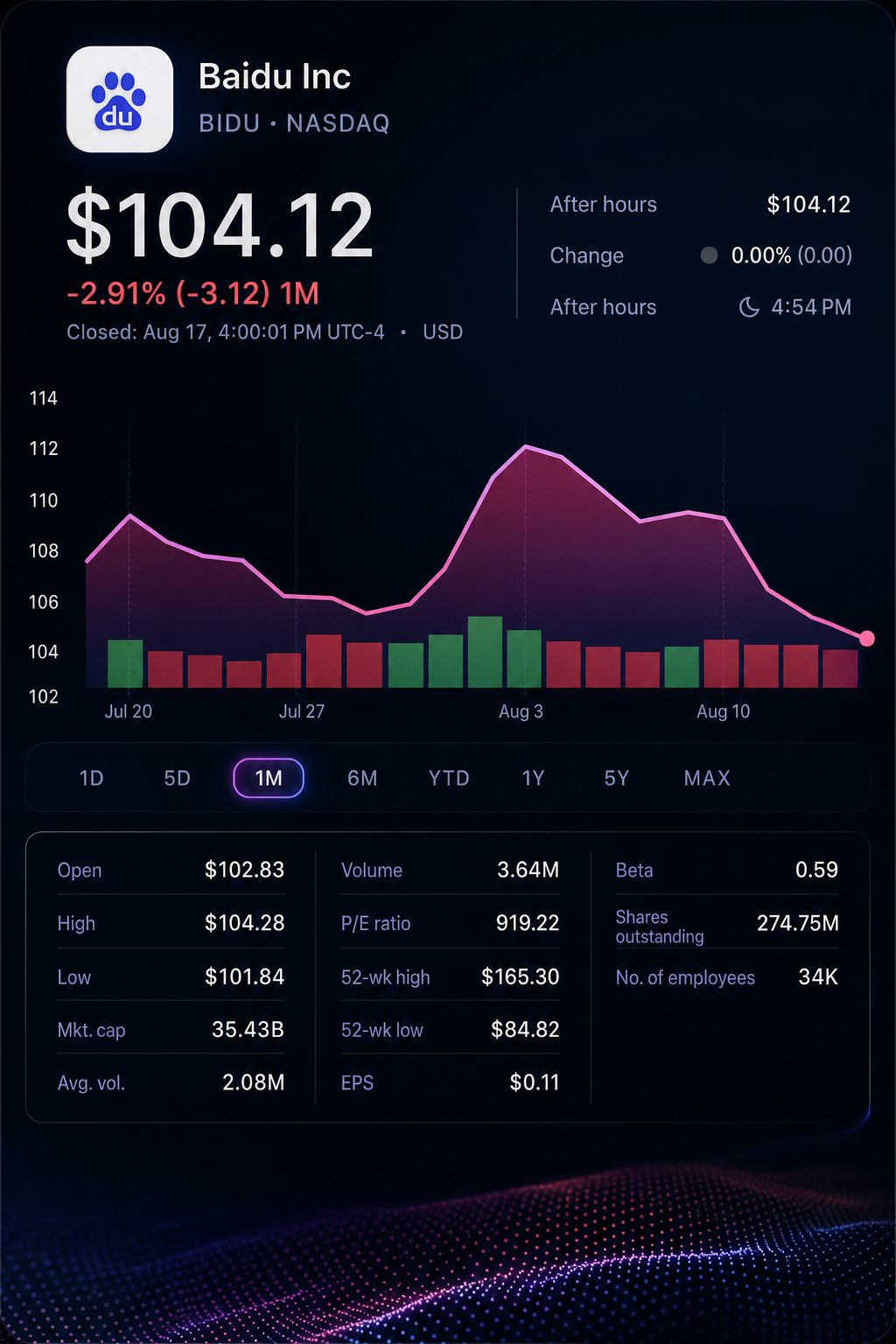896x1344 pixels.
Task: Click the Open value $102.83
Action: [244, 870]
